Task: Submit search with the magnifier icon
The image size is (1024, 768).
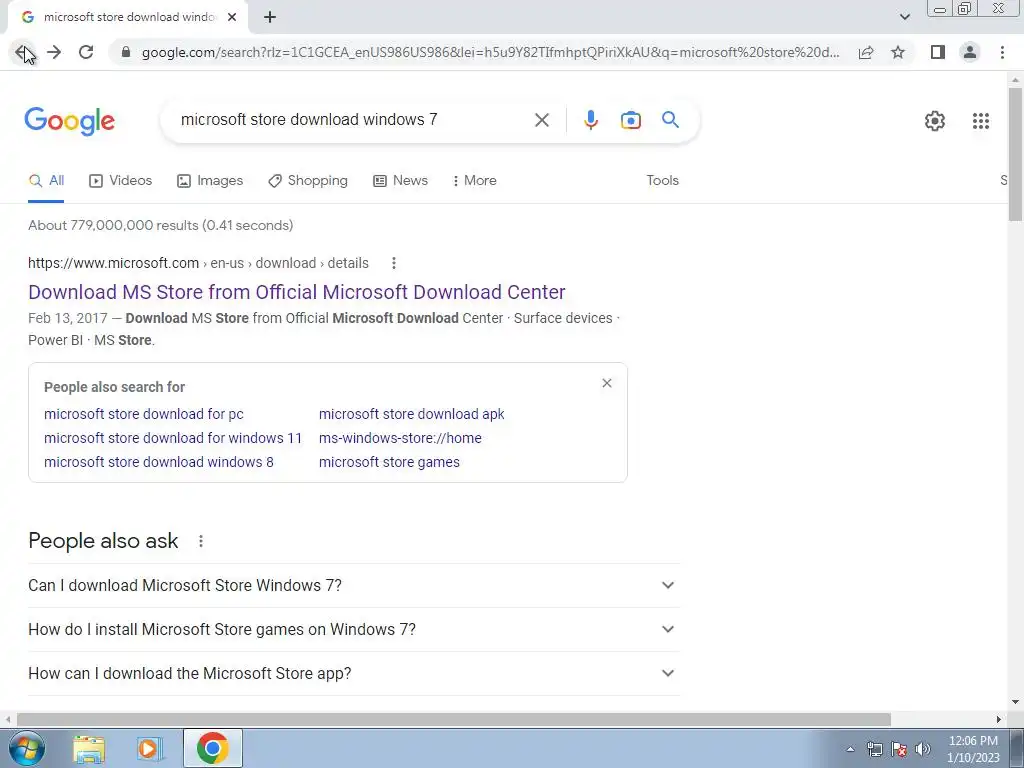Action: coord(670,120)
